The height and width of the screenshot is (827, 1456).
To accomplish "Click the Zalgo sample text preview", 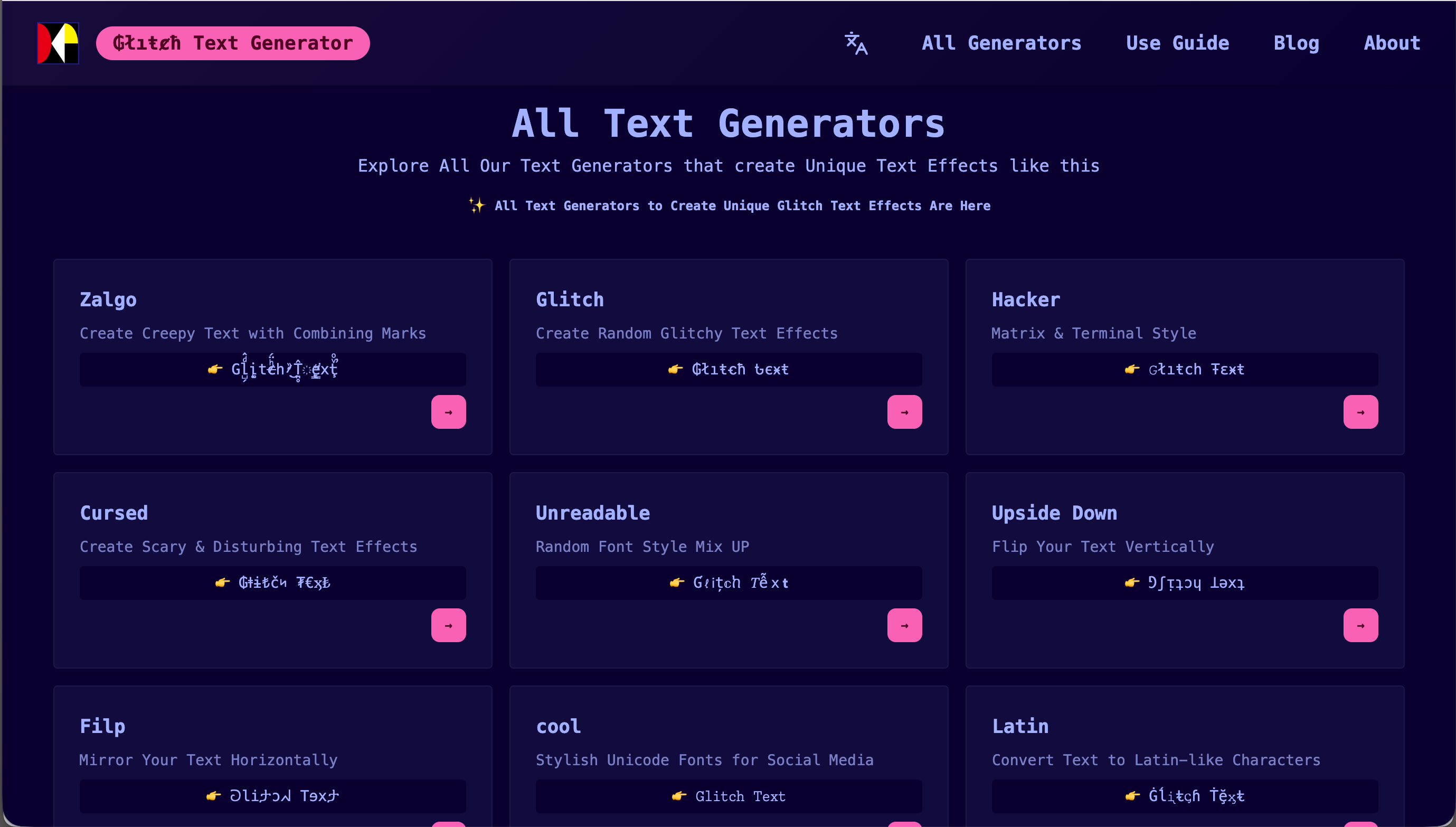I will (272, 369).
